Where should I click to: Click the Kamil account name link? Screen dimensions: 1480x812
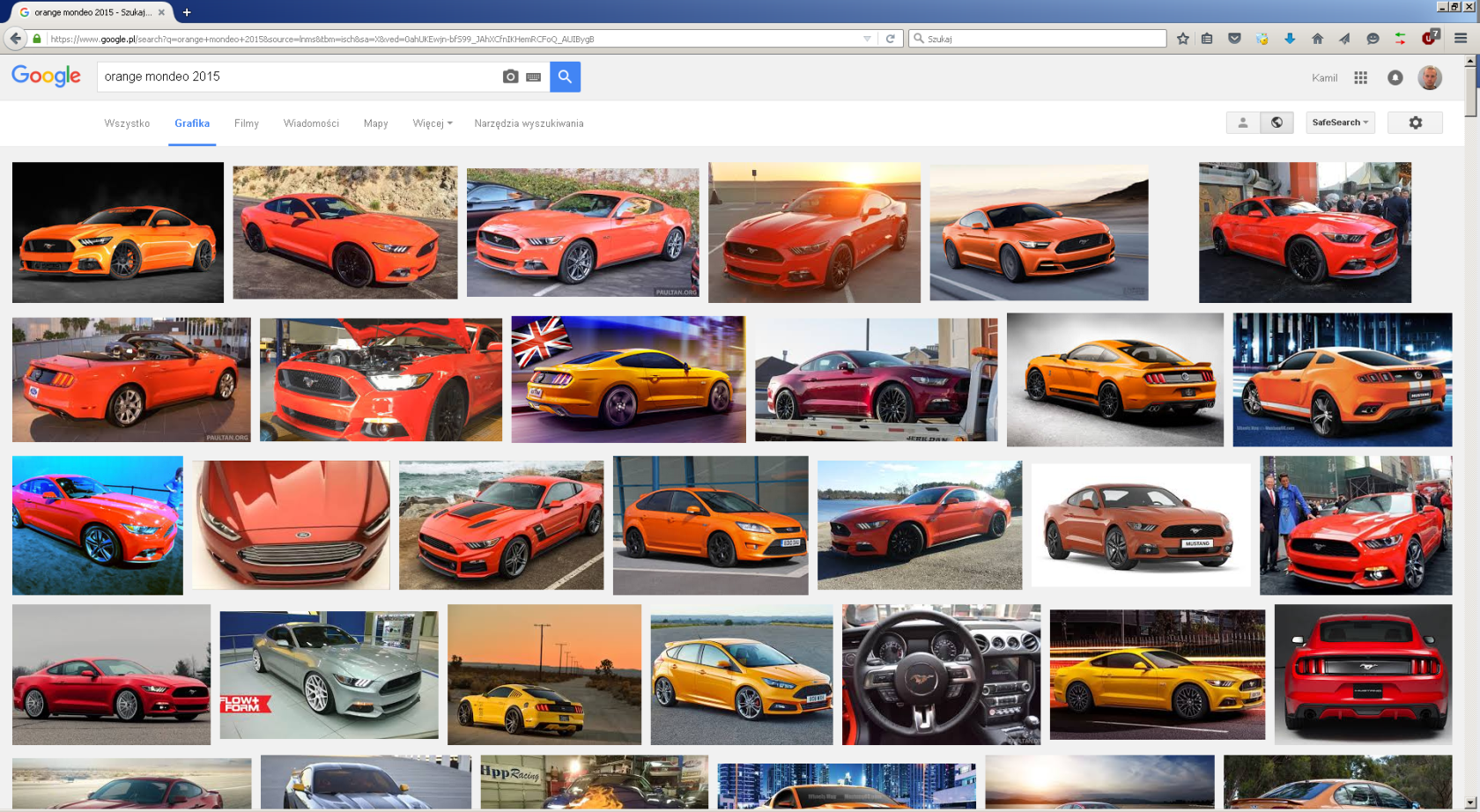coord(1324,78)
